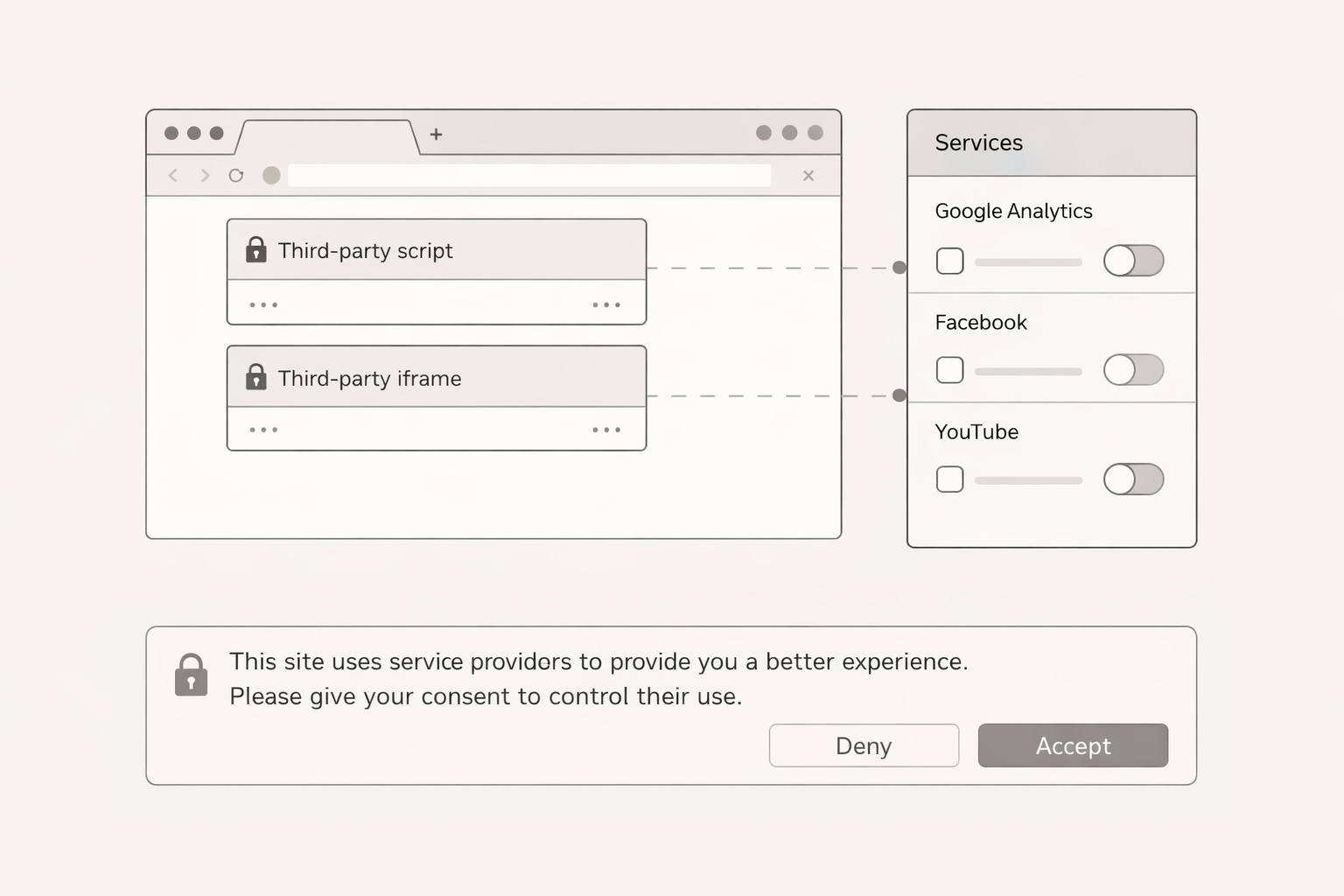Click the lock icon in consent banner
The height and width of the screenshot is (896, 1344).
191,675
